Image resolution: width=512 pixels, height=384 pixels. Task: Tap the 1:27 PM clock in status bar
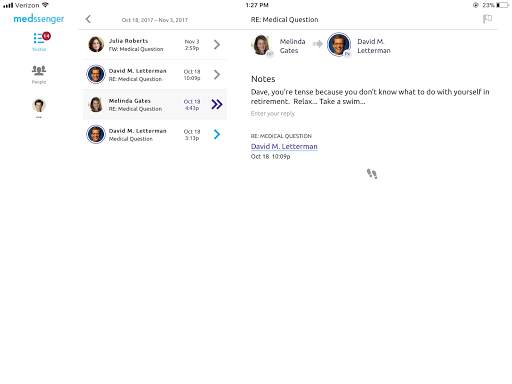257,5
